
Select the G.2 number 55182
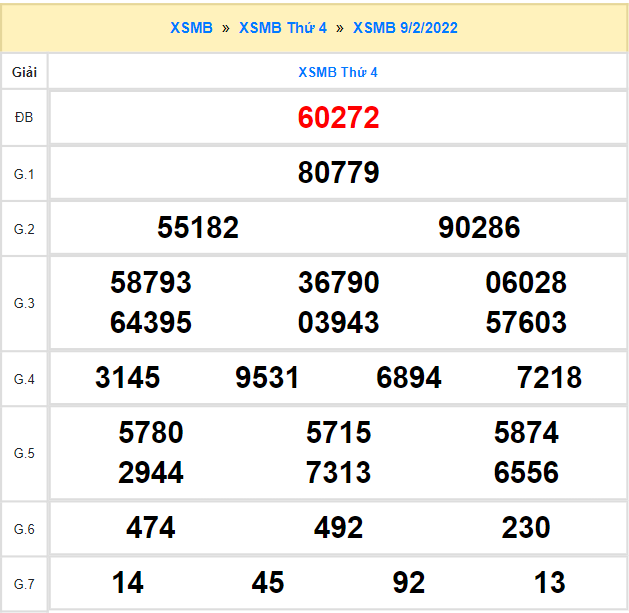(198, 228)
